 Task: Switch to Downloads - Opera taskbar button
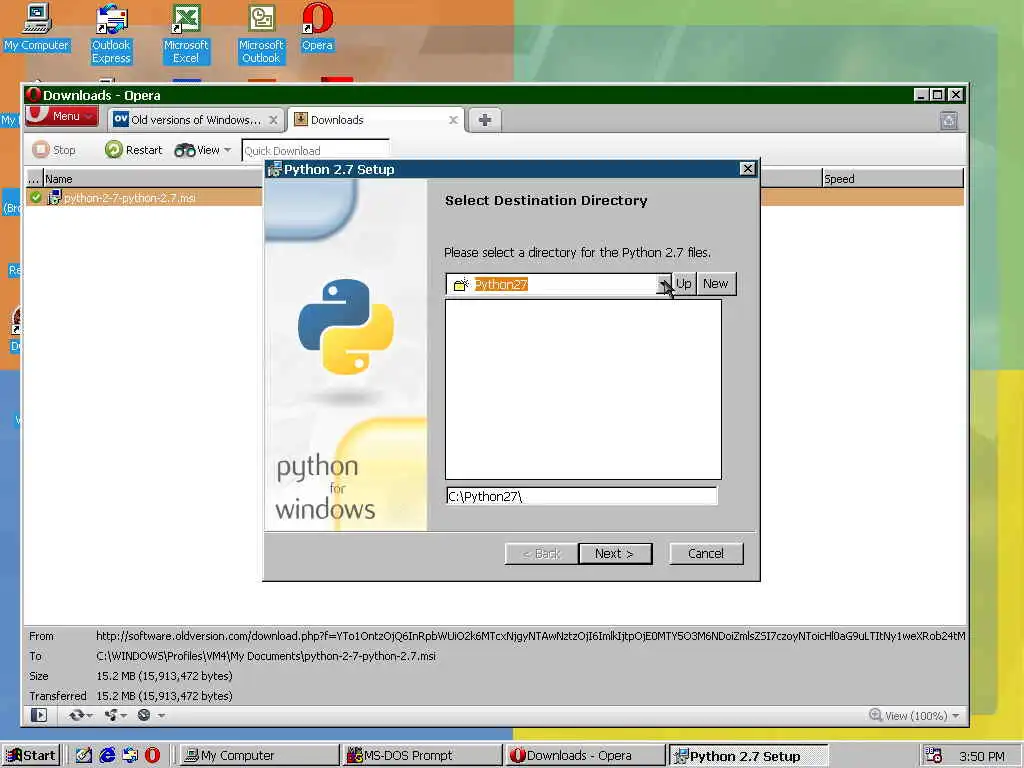[x=585, y=756]
